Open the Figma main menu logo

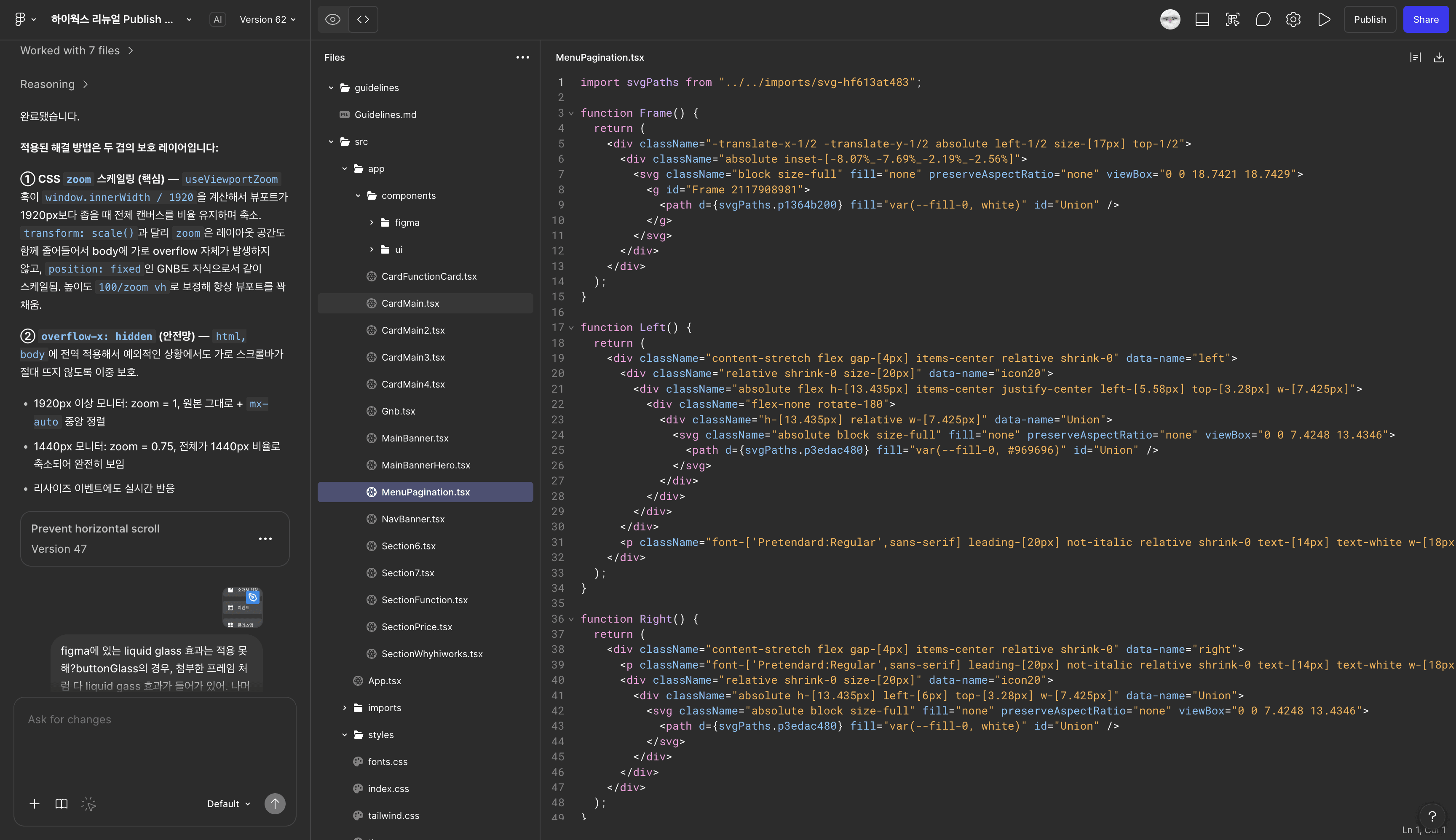coord(20,19)
